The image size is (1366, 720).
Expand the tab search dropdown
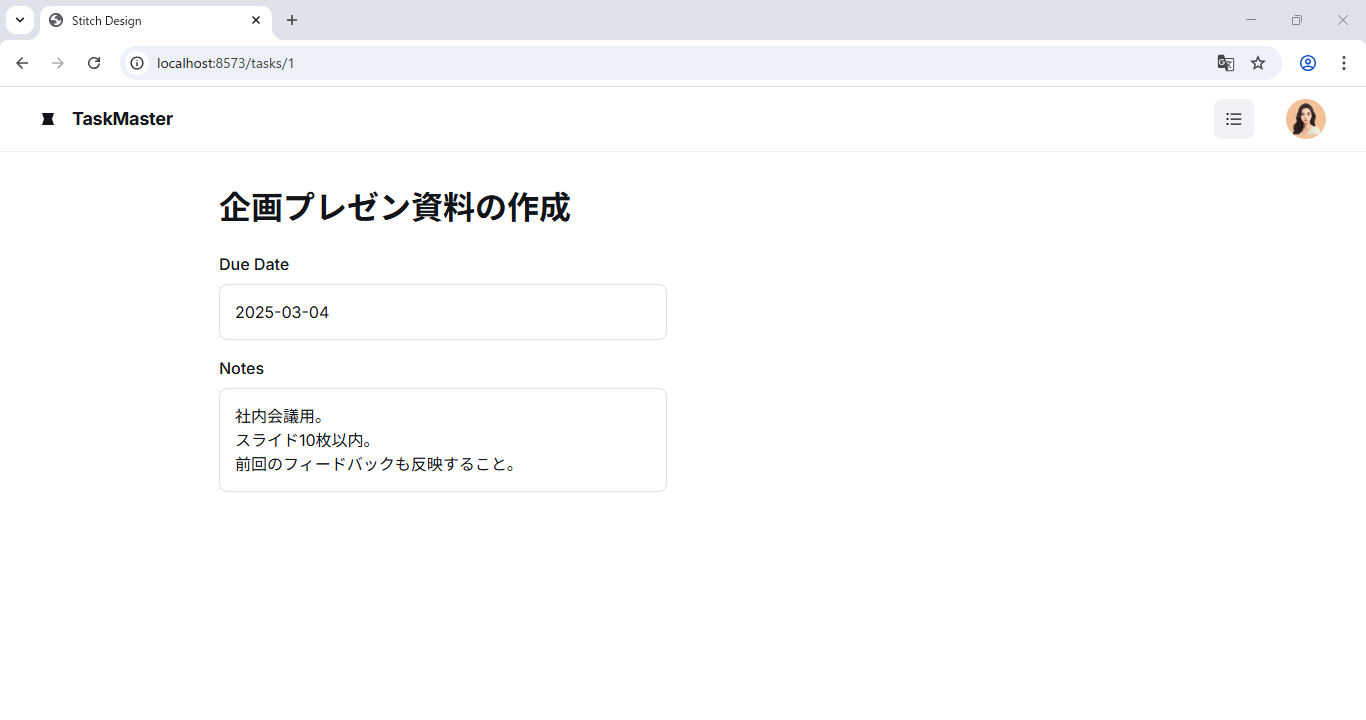[20, 20]
